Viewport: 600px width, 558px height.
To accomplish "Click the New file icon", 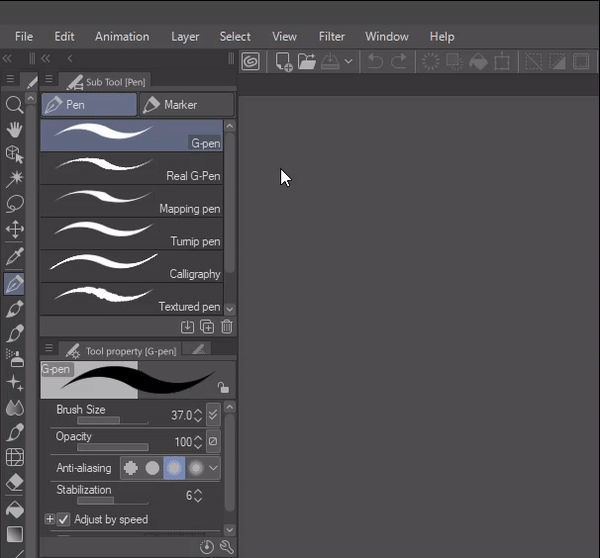I will tap(284, 61).
